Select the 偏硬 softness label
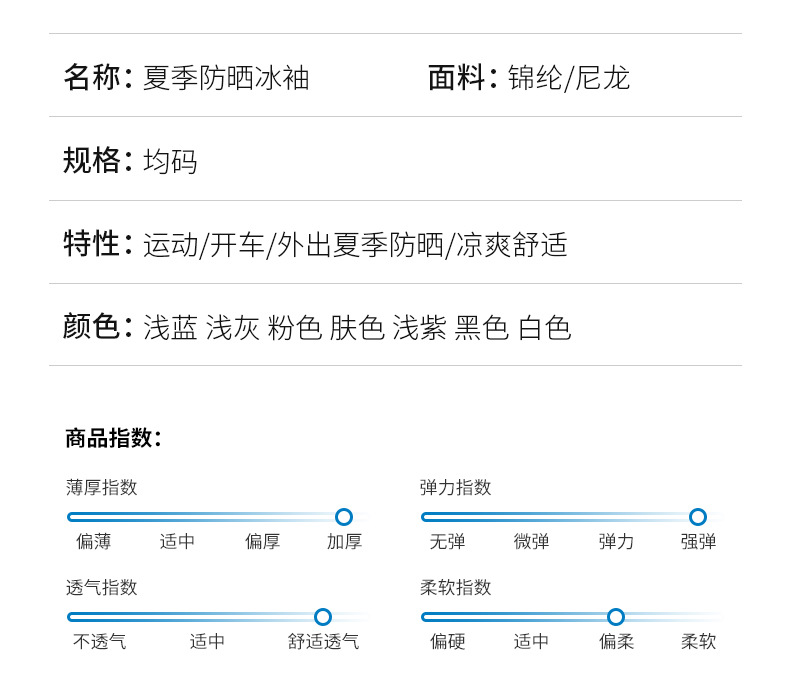This screenshot has width=790, height=695. 448,642
